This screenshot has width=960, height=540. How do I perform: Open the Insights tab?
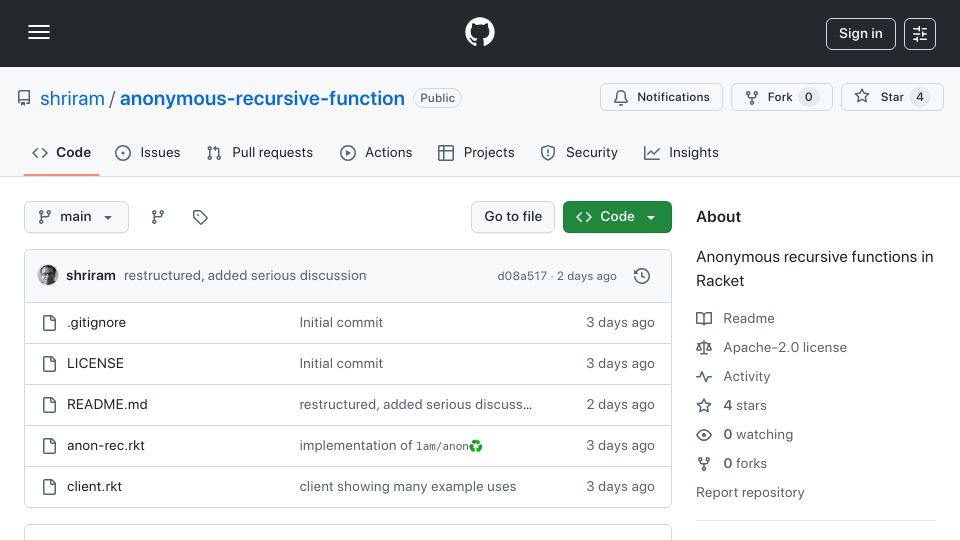pos(681,152)
